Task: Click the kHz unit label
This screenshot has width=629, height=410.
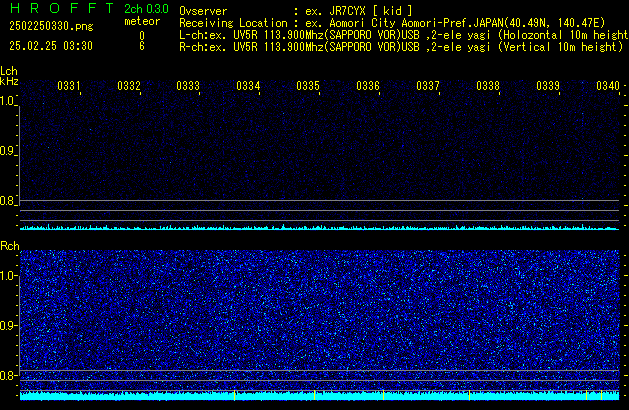Action: click(9, 81)
